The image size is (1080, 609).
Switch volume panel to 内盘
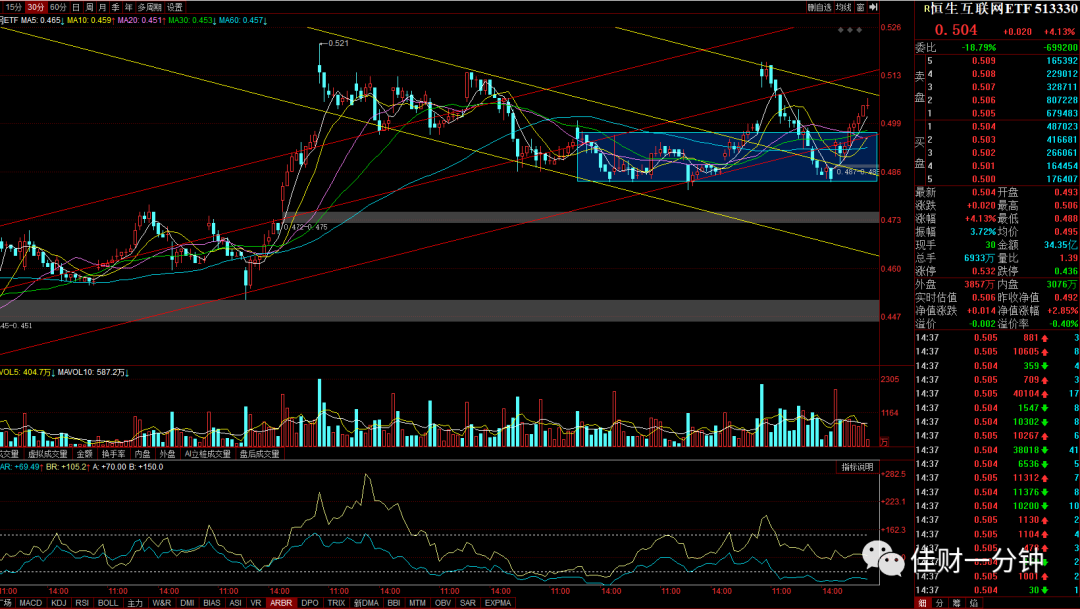tap(143, 454)
